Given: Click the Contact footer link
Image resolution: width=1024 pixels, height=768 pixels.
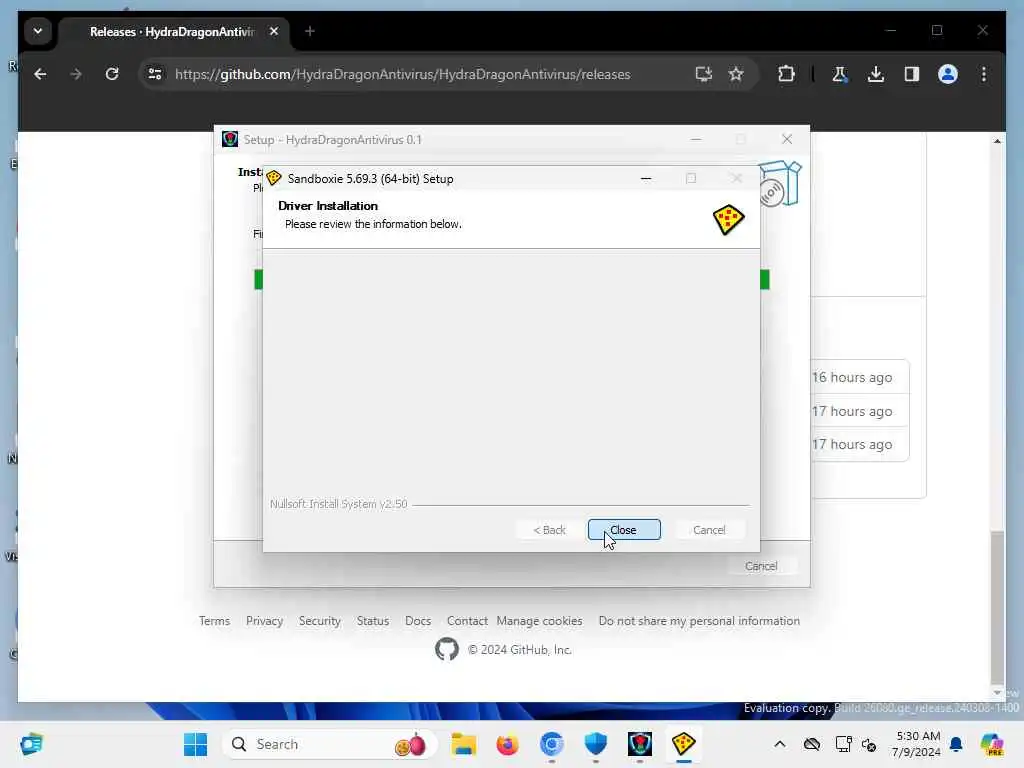Looking at the screenshot, I should click(x=467, y=620).
